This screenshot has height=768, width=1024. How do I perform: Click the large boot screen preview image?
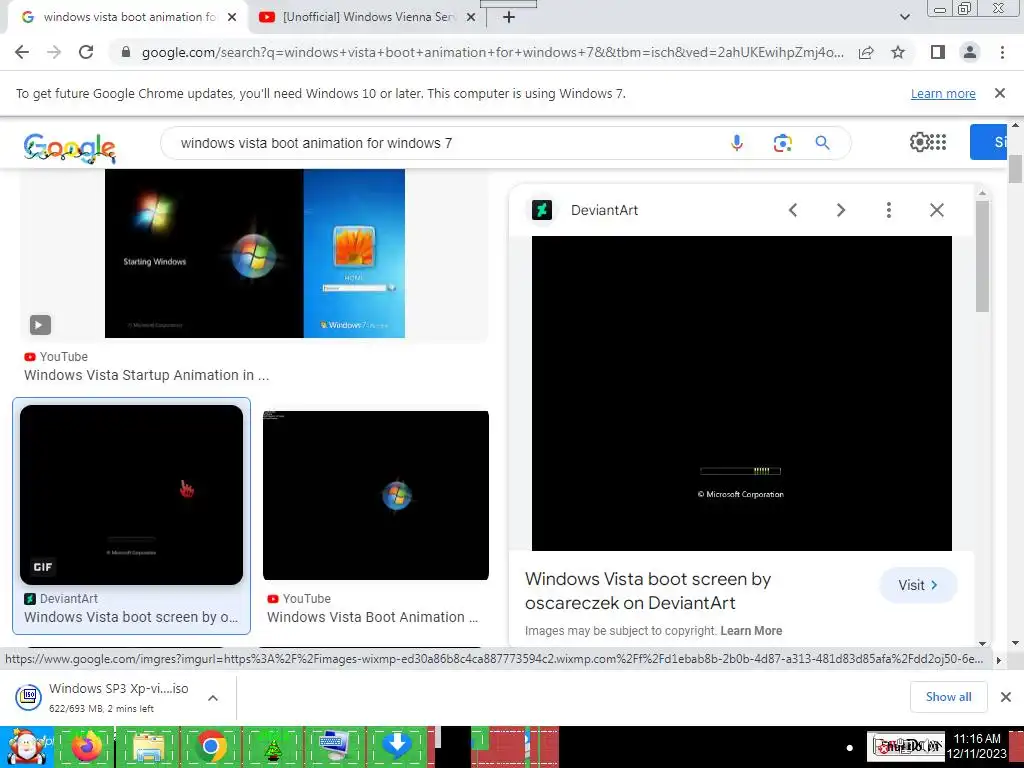pyautogui.click(x=742, y=393)
